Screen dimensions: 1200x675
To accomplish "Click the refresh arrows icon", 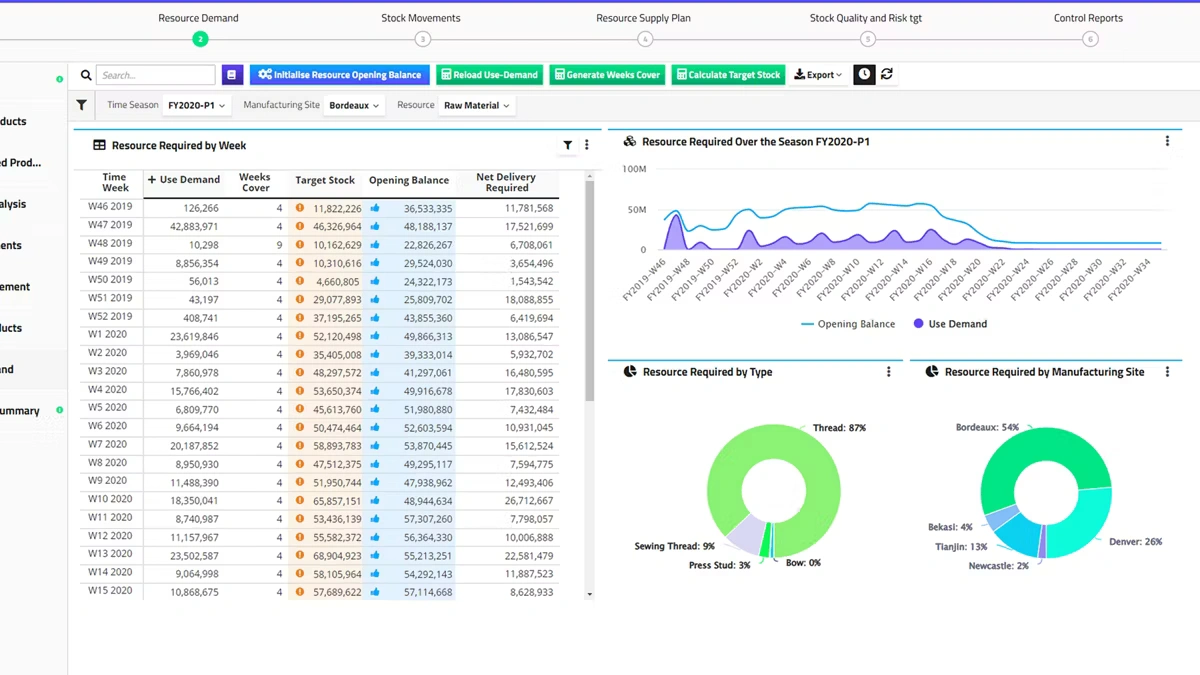I will point(887,75).
